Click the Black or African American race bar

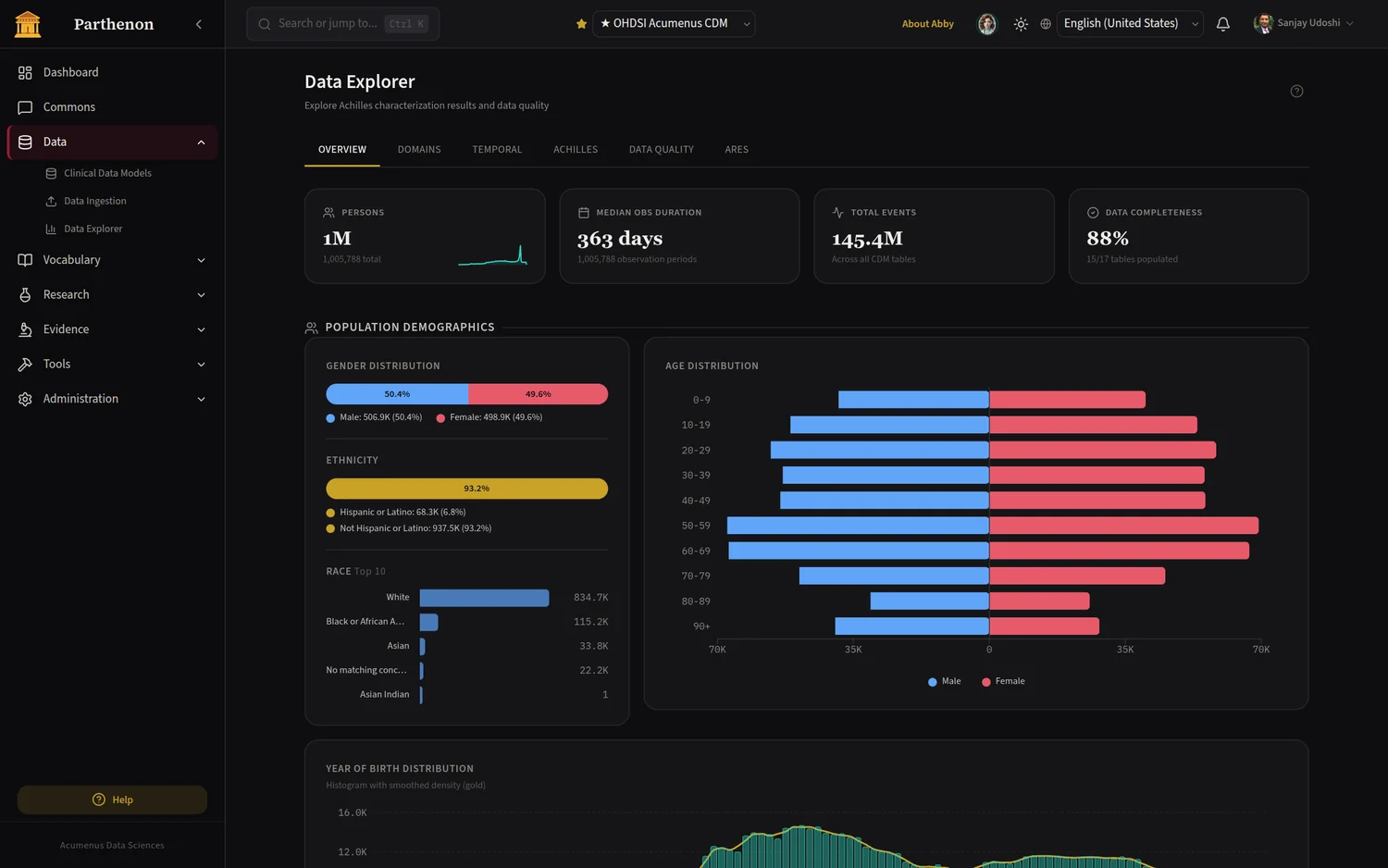coord(428,622)
